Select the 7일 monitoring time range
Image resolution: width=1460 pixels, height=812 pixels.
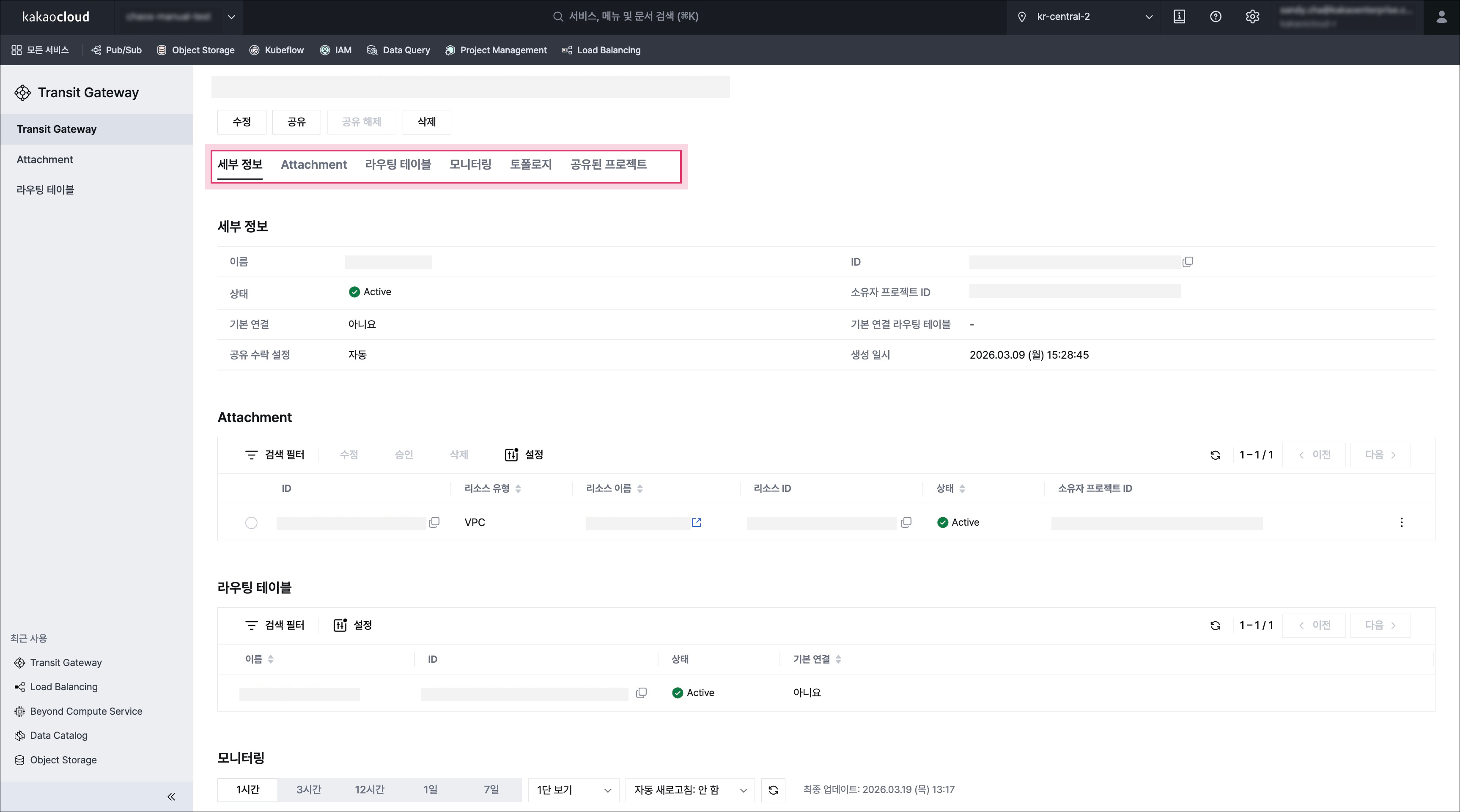[x=491, y=790]
